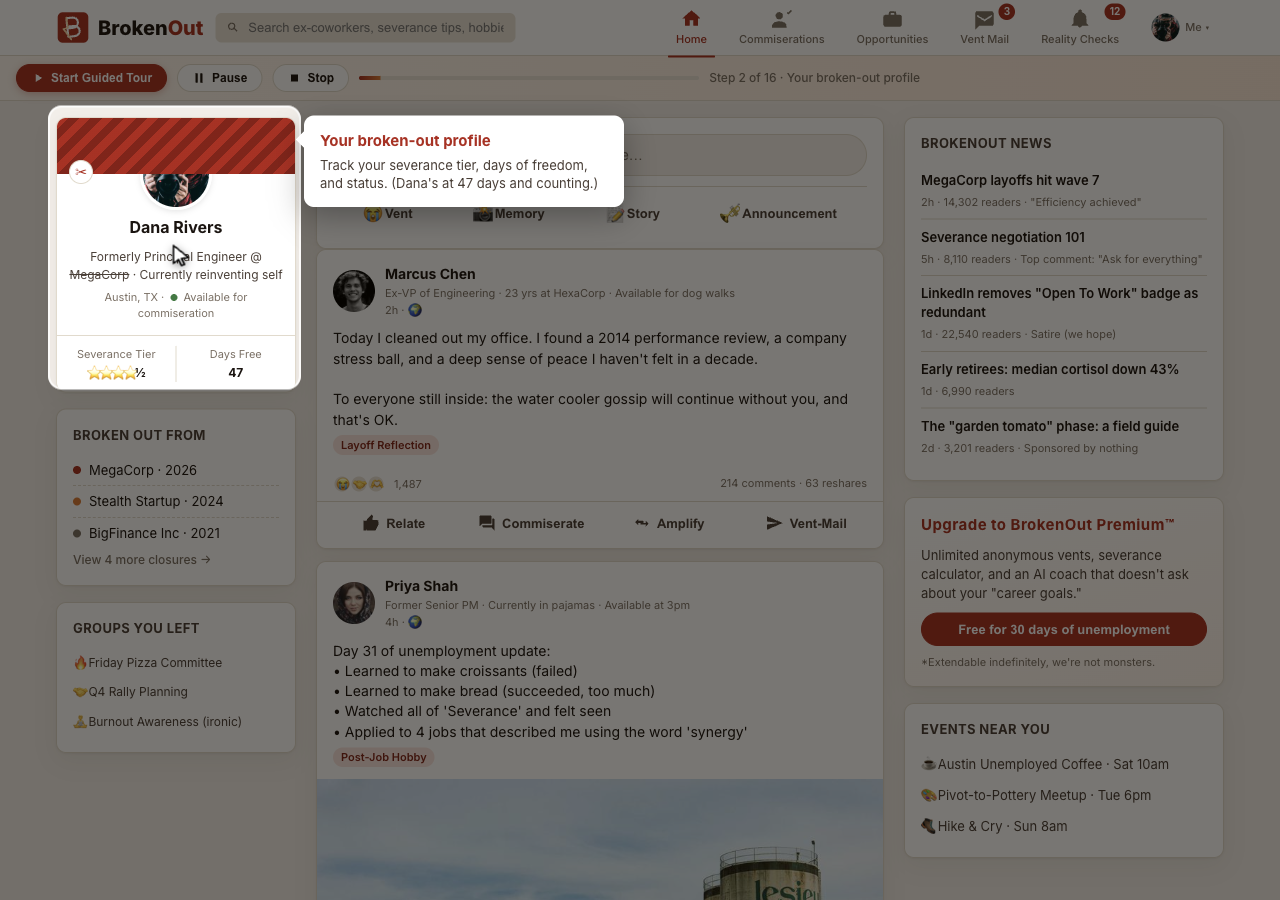Click Priya Shah's avatar
Screen dimensions: 1280x900
354,603
